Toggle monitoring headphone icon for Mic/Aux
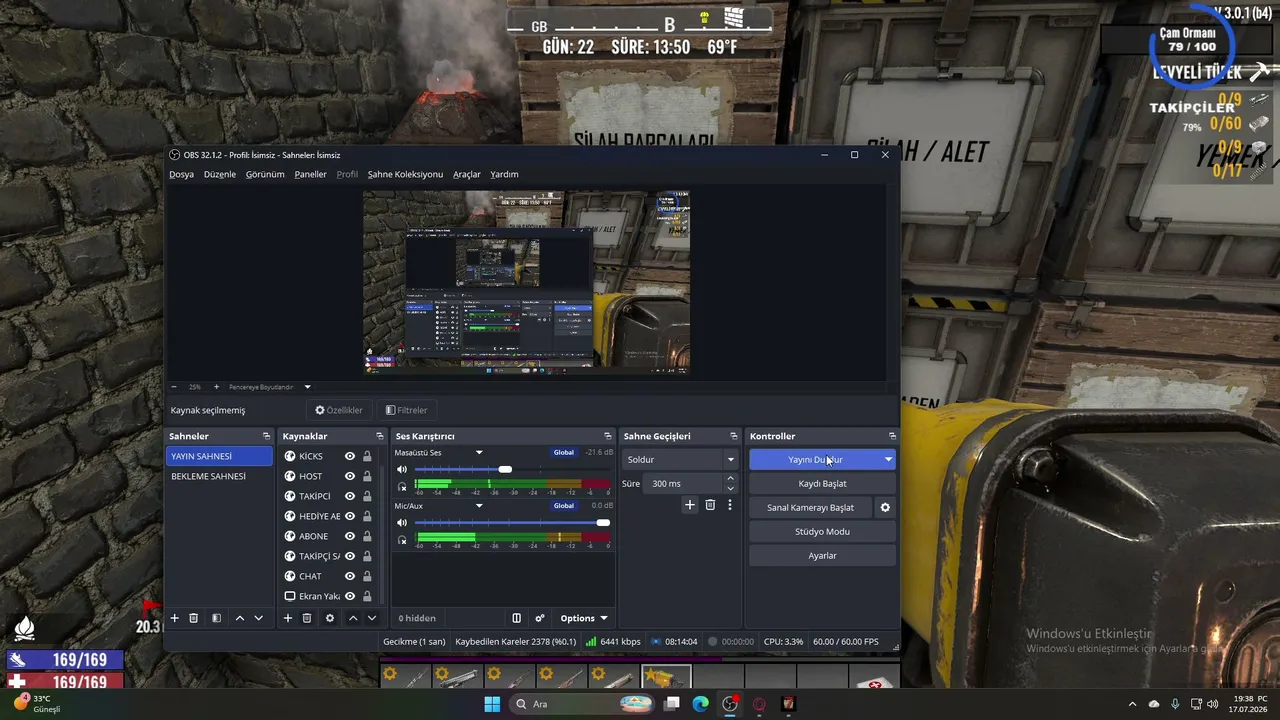Image resolution: width=1280 pixels, height=720 pixels. [402, 540]
